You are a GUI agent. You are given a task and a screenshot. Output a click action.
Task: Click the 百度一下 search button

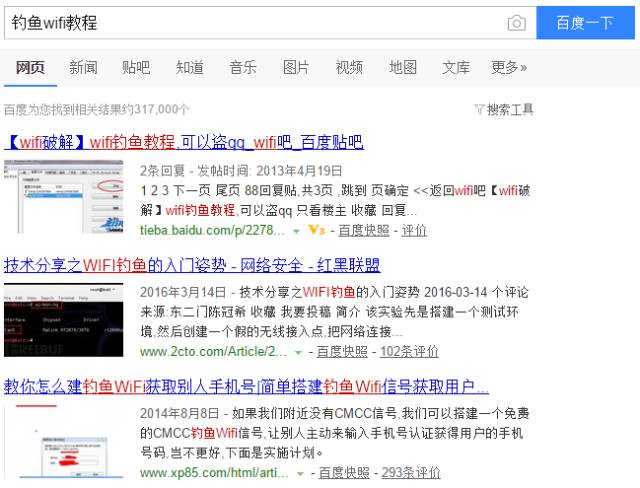[585, 23]
